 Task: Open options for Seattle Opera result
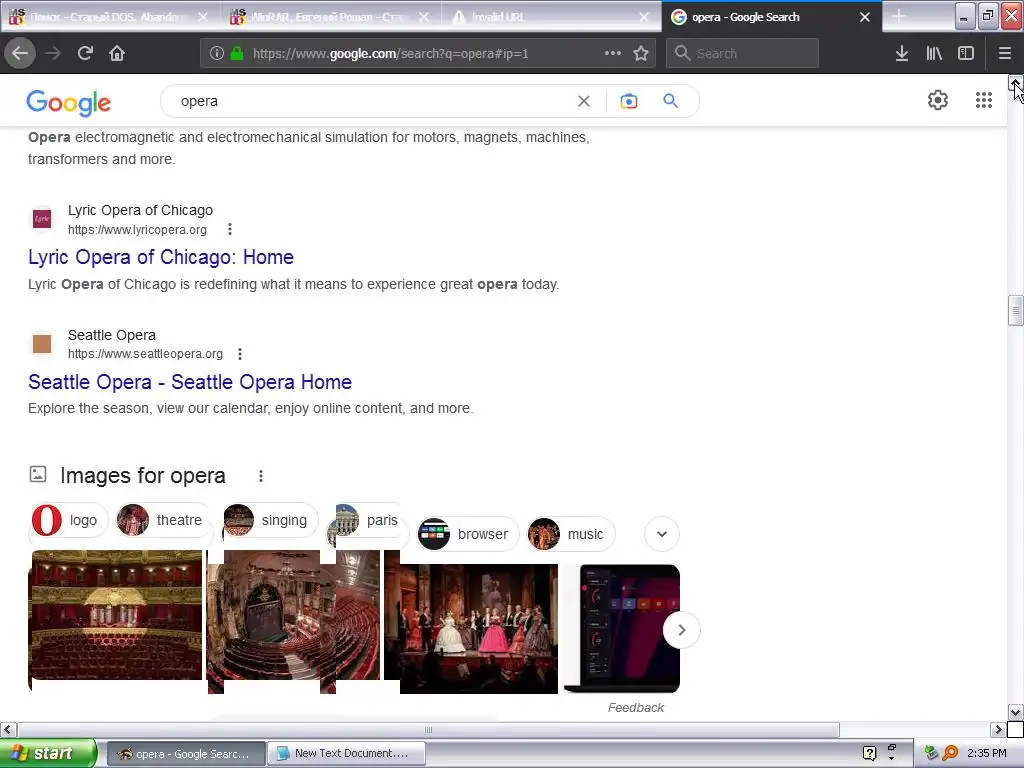coord(240,354)
